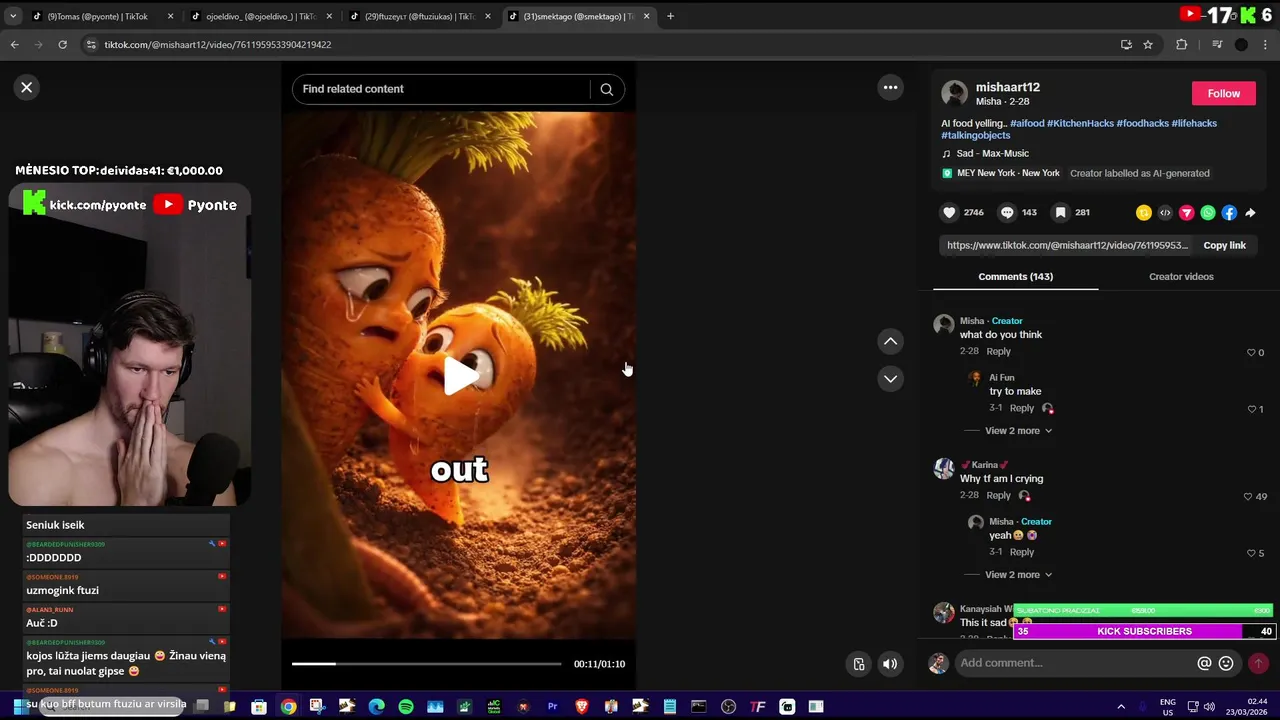Open the Sad - Max-Music sound
The height and width of the screenshot is (720, 1280).
click(992, 153)
